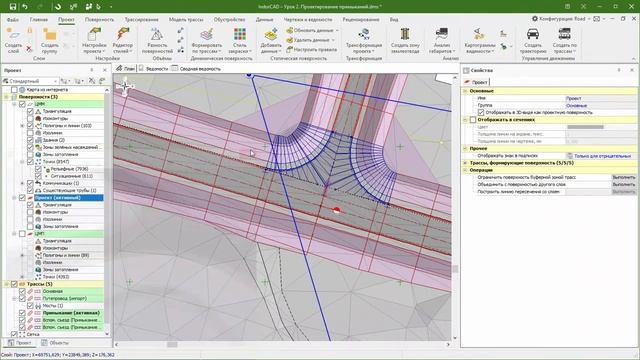Open Только для отрицательных dropdown value
Image resolution: width=640 pixels, height=360 pixels.
coord(602,156)
